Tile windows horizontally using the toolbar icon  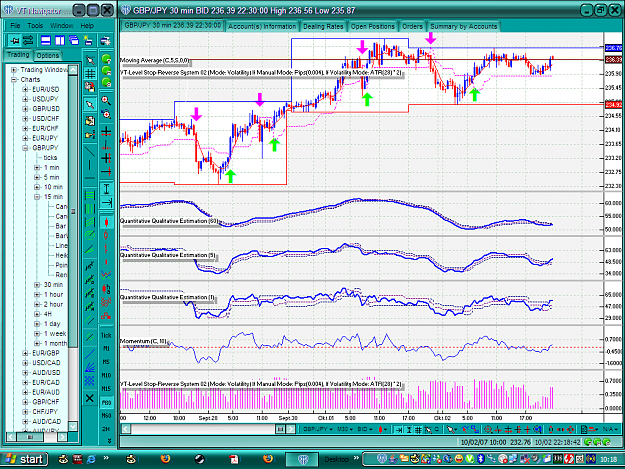coord(46,40)
